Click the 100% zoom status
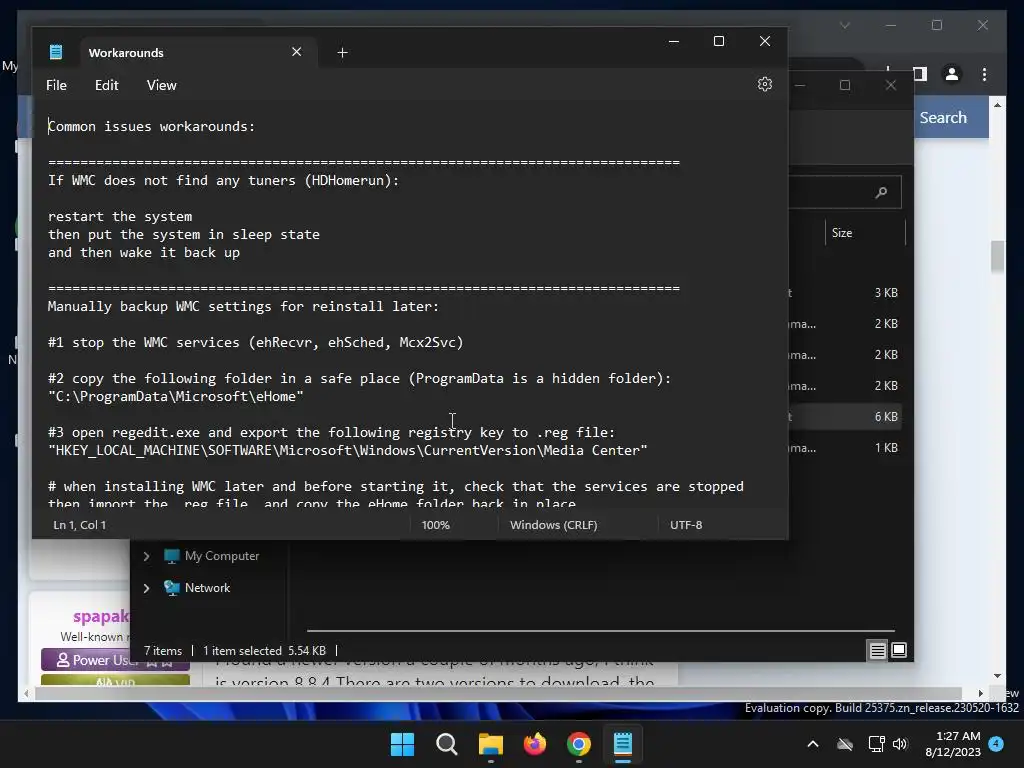Viewport: 1024px width, 768px height. (x=436, y=525)
